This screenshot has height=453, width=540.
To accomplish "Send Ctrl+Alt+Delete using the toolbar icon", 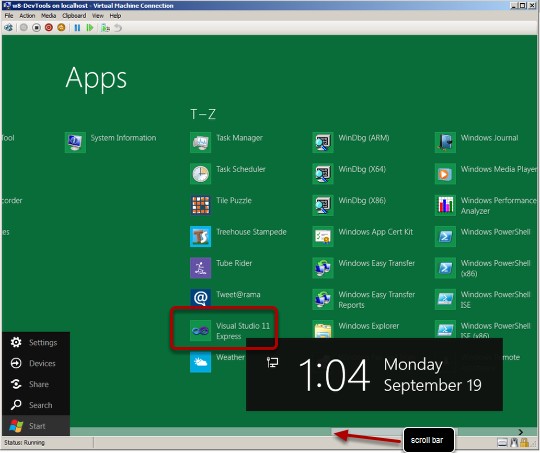I will [x=9, y=28].
